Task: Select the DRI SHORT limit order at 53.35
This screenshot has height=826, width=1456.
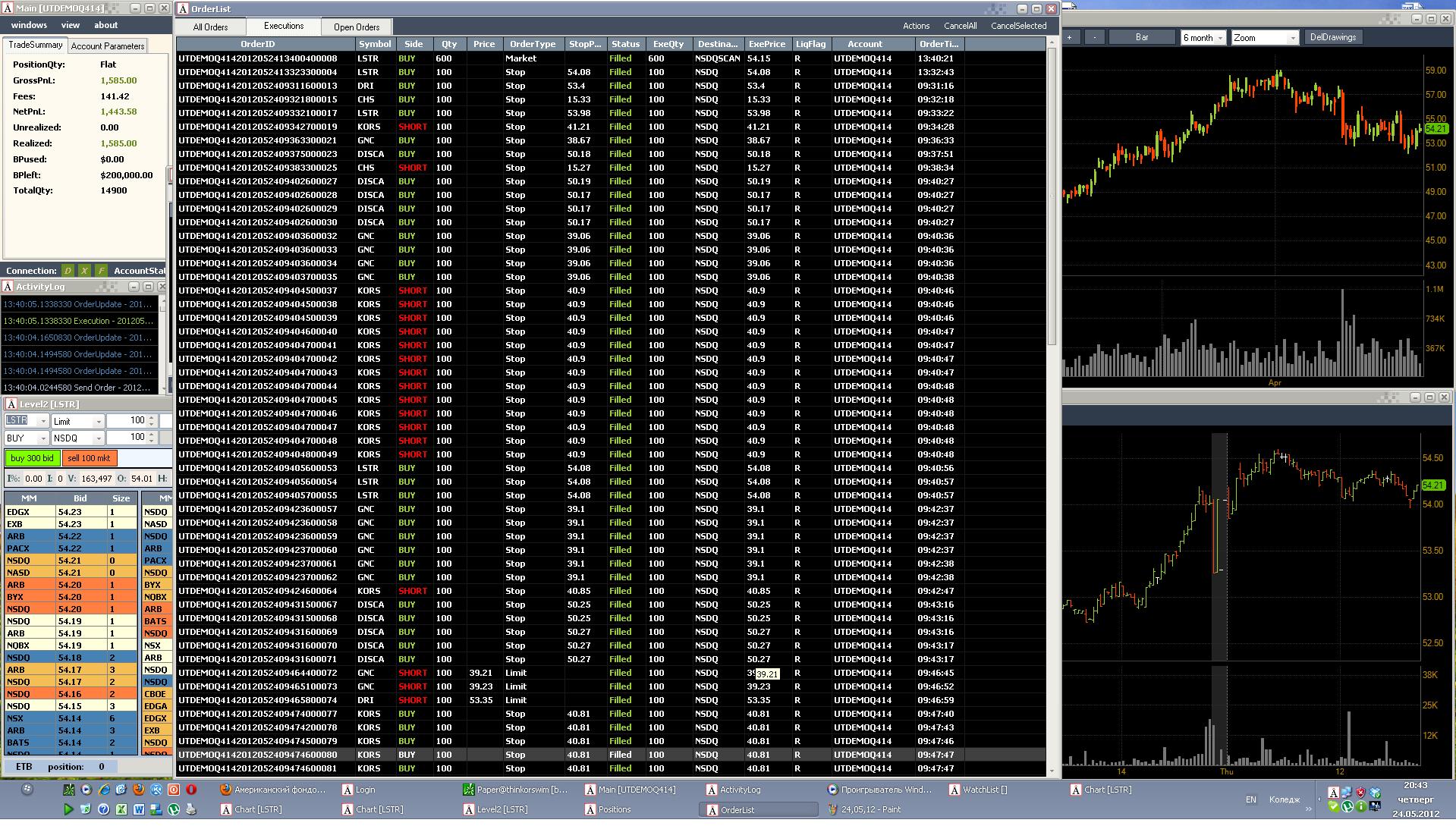Action: tap(611, 700)
